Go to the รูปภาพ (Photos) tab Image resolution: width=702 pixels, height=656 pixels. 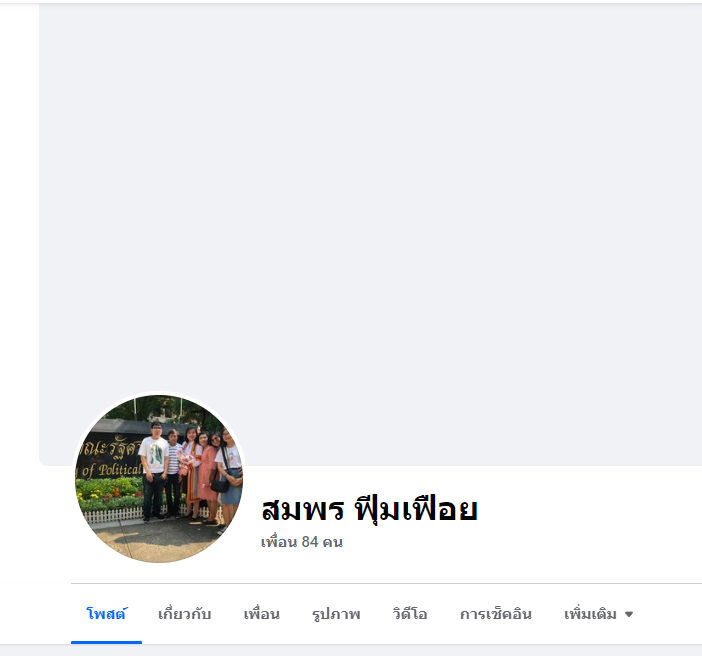click(336, 613)
